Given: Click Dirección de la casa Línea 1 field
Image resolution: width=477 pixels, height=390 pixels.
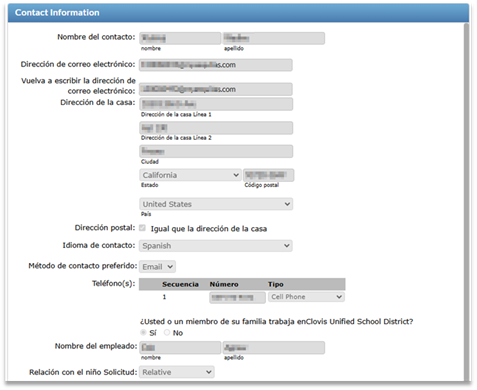Looking at the screenshot, I should (216, 104).
